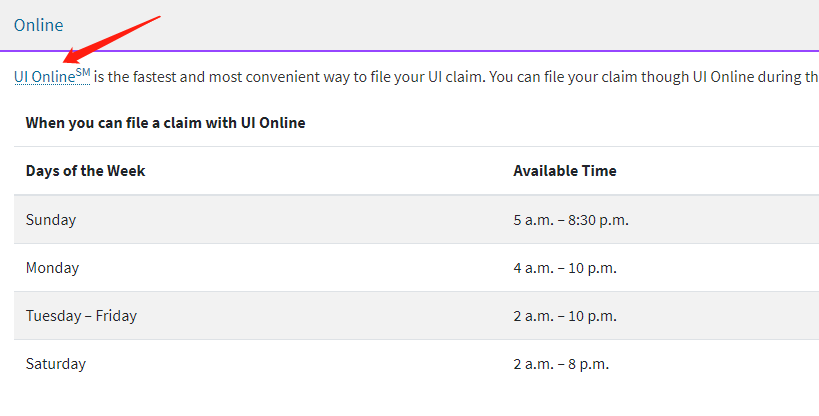Select the Days of the Week column header
This screenshot has width=819, height=416.
pyautogui.click(x=85, y=171)
